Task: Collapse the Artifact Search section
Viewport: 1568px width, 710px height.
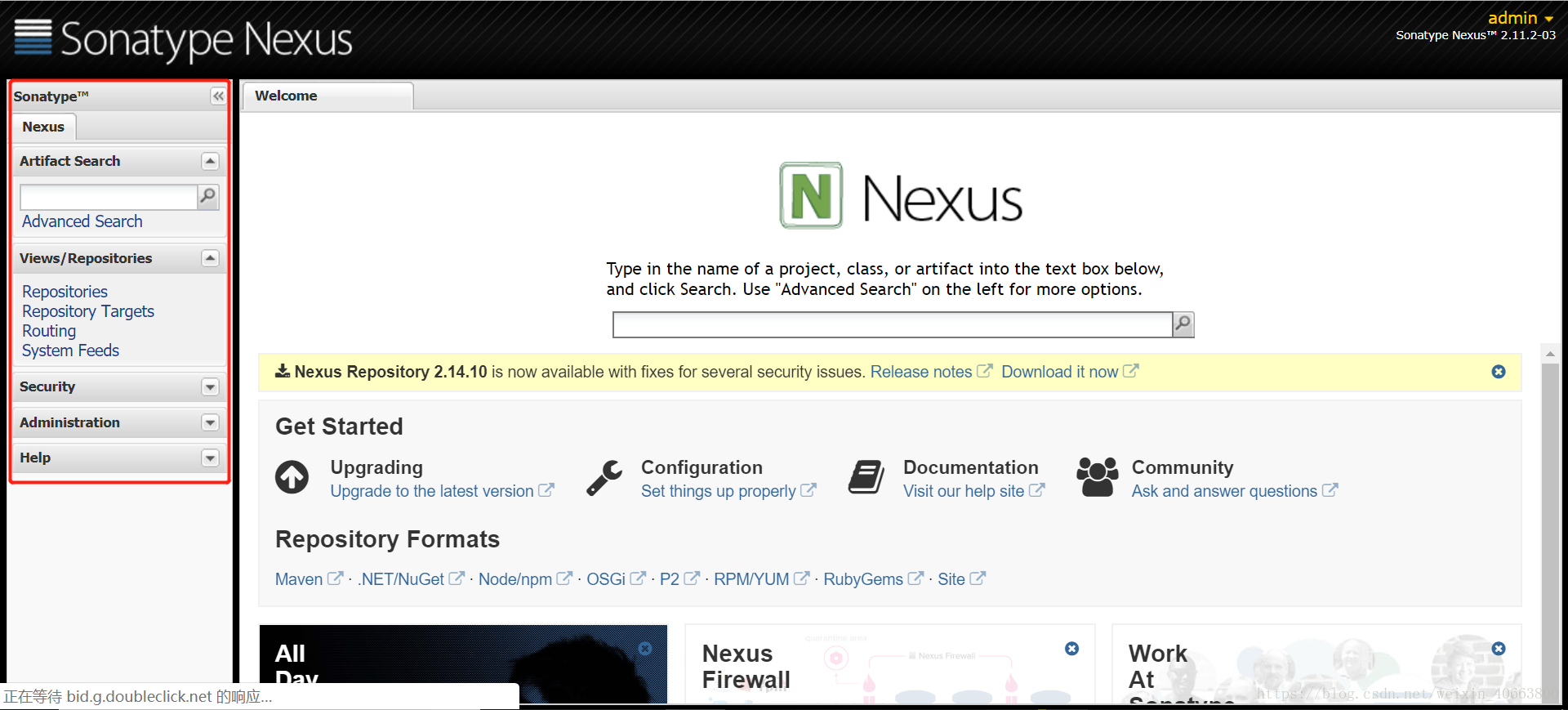Action: click(x=210, y=162)
